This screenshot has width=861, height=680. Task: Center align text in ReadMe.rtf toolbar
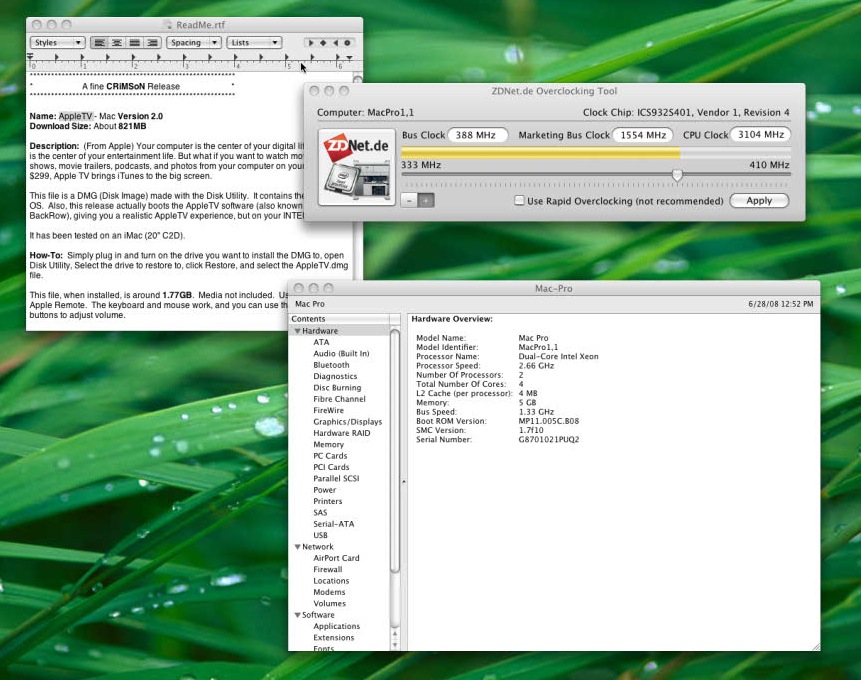pos(117,42)
